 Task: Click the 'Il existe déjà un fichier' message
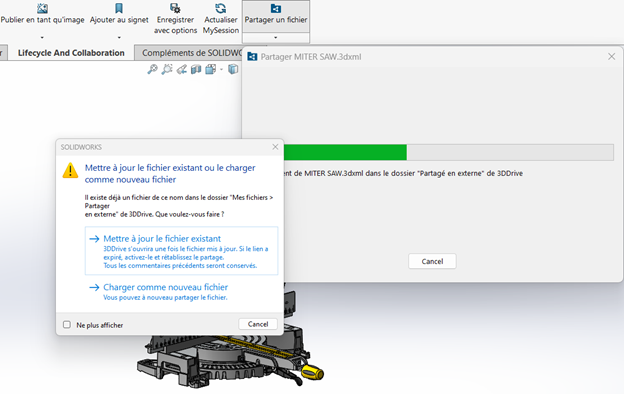(179, 206)
